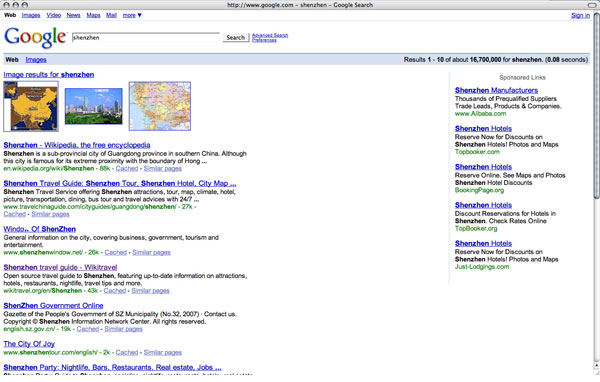Open 'The City Of Joy' result
Screen dimensions: 600x382
point(29,344)
